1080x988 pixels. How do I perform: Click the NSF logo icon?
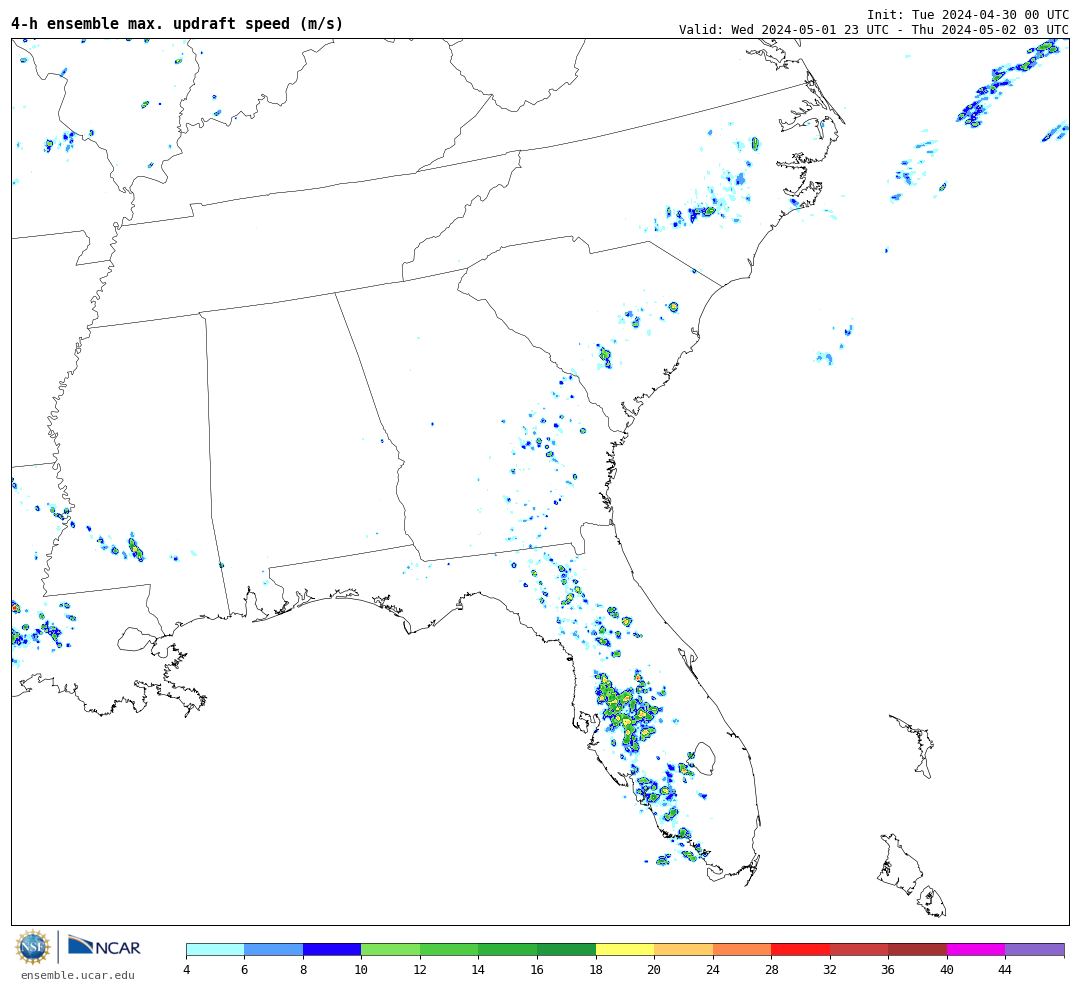[x=32, y=947]
